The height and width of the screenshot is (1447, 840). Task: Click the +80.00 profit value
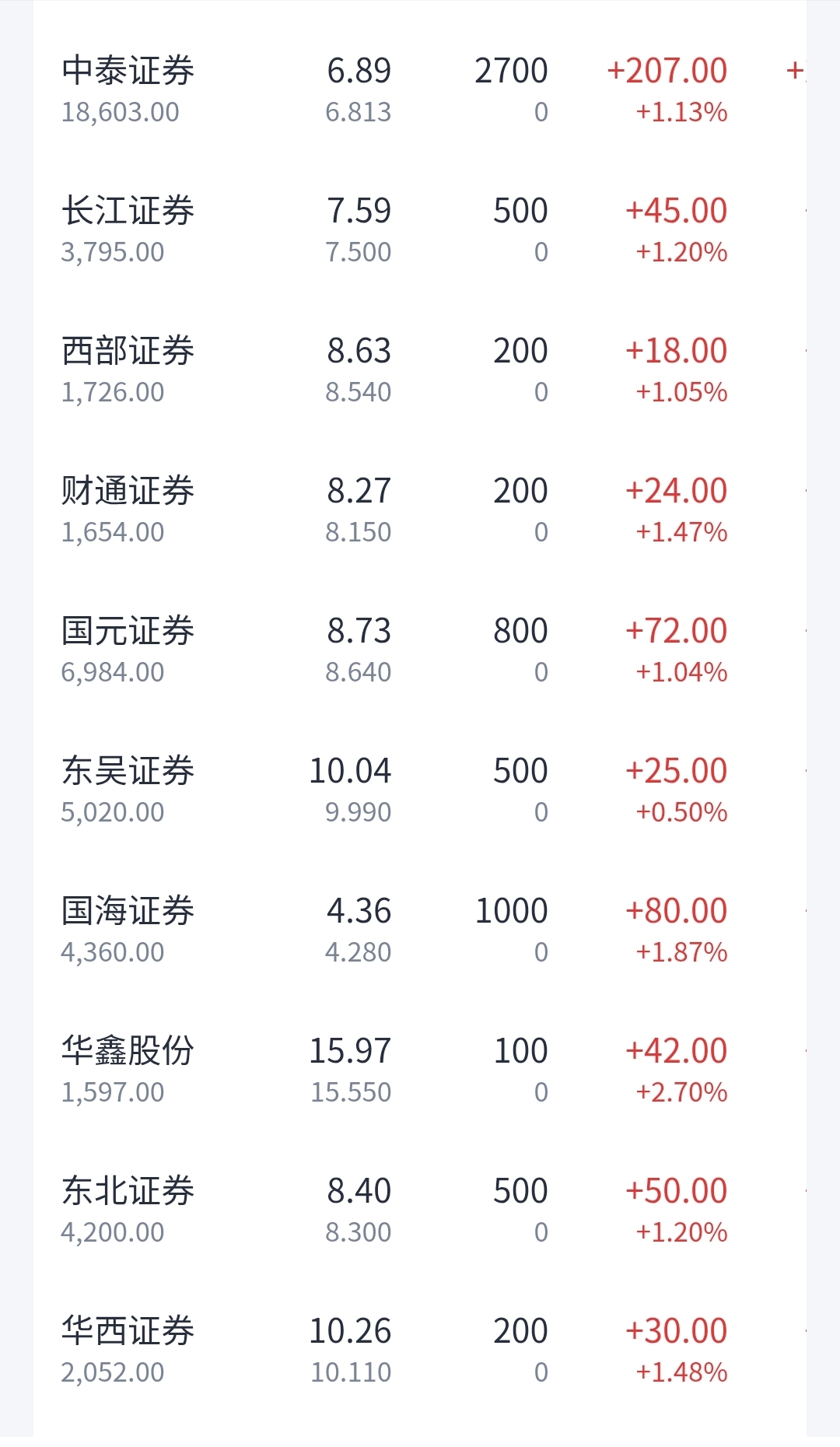(x=676, y=911)
